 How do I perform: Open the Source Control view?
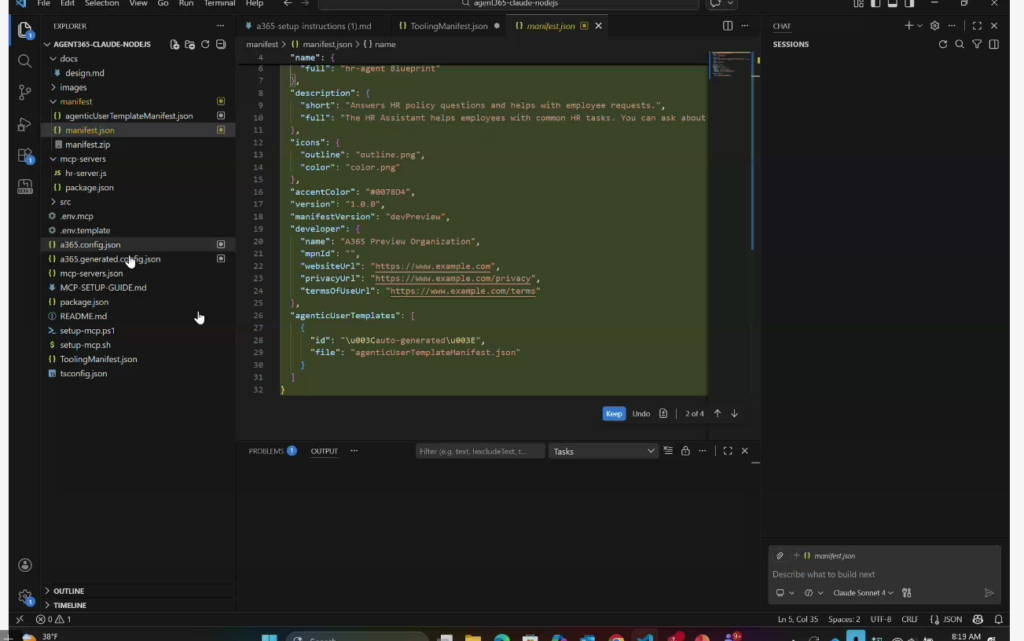pyautogui.click(x=25, y=92)
